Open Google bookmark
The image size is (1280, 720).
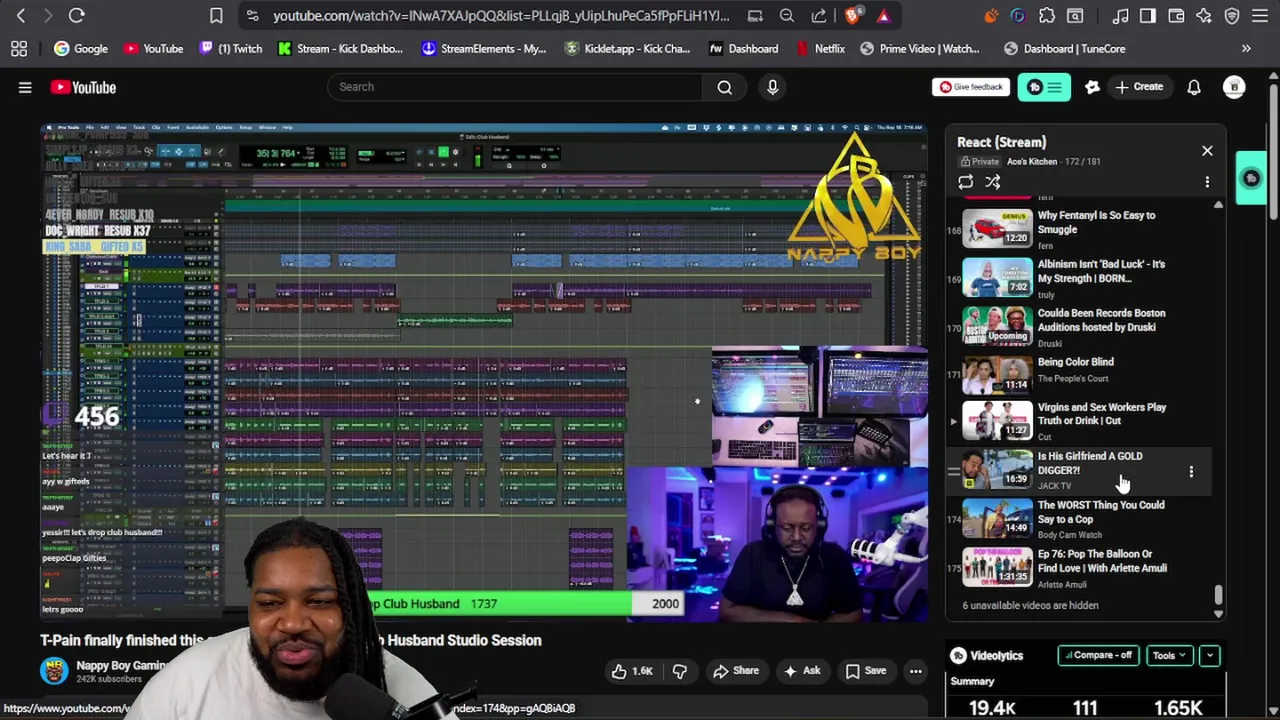[x=81, y=48]
